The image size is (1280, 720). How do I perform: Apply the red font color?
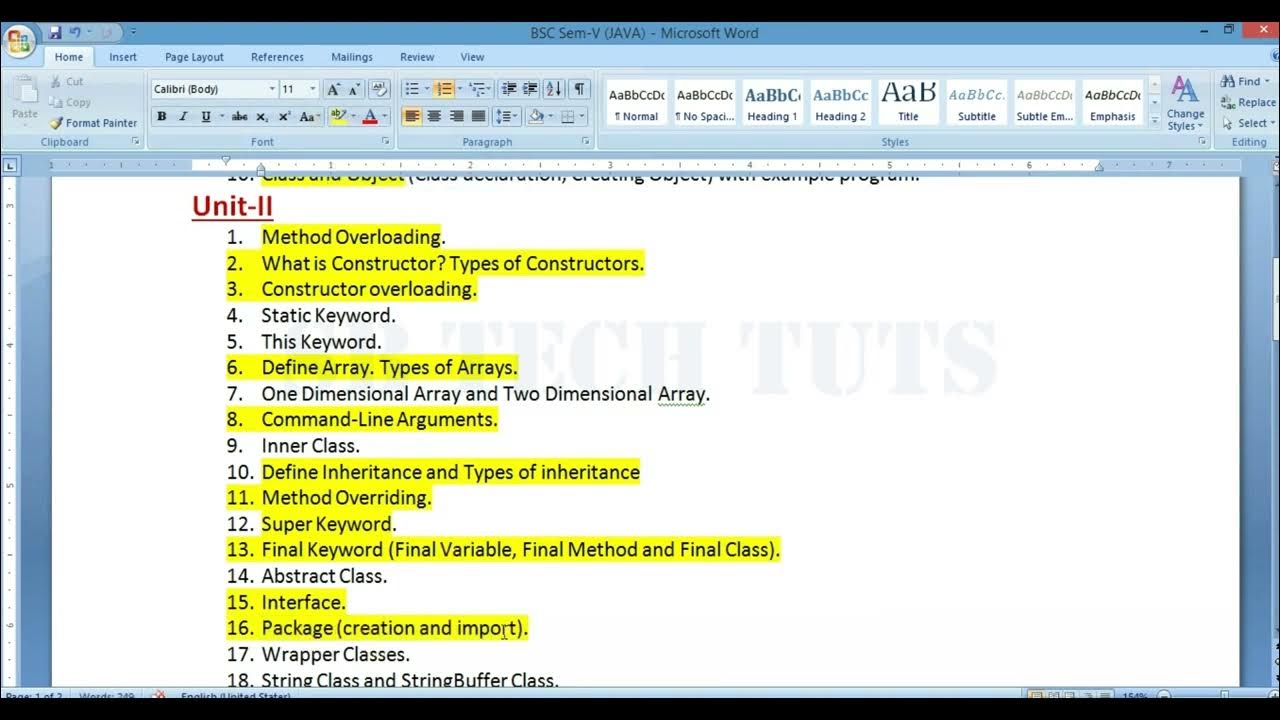tap(370, 117)
